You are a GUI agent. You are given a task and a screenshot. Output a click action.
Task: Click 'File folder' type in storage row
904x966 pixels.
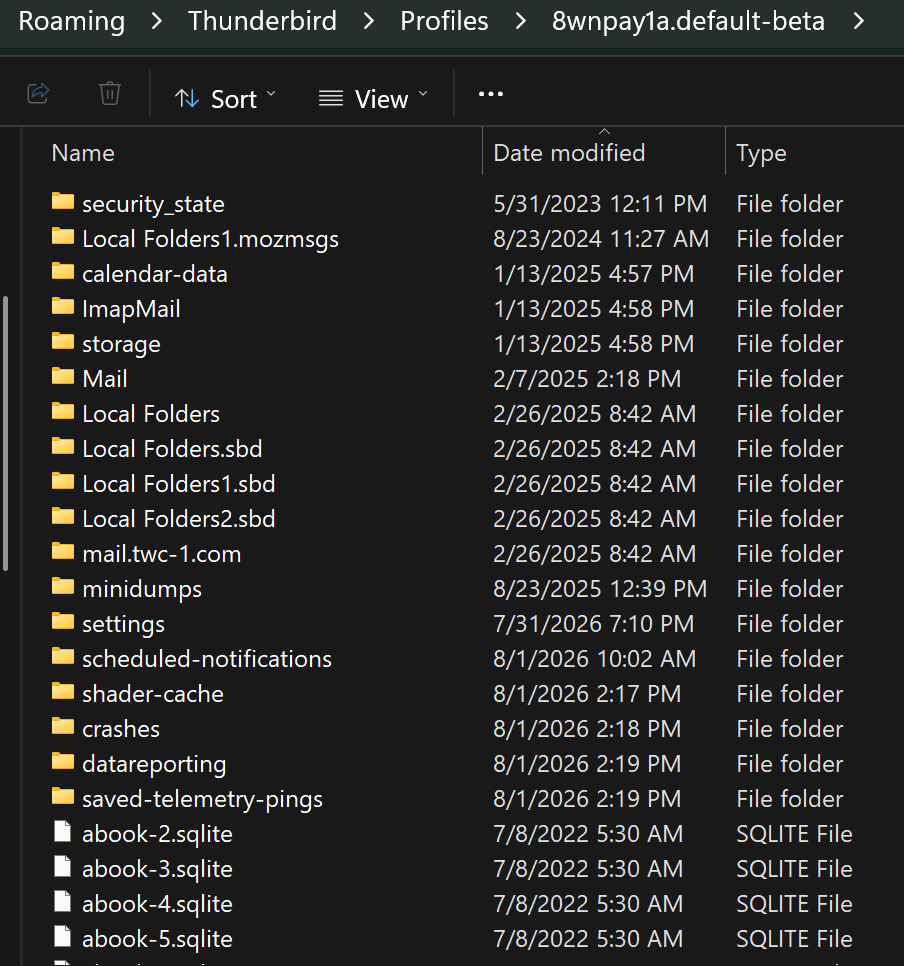[789, 344]
